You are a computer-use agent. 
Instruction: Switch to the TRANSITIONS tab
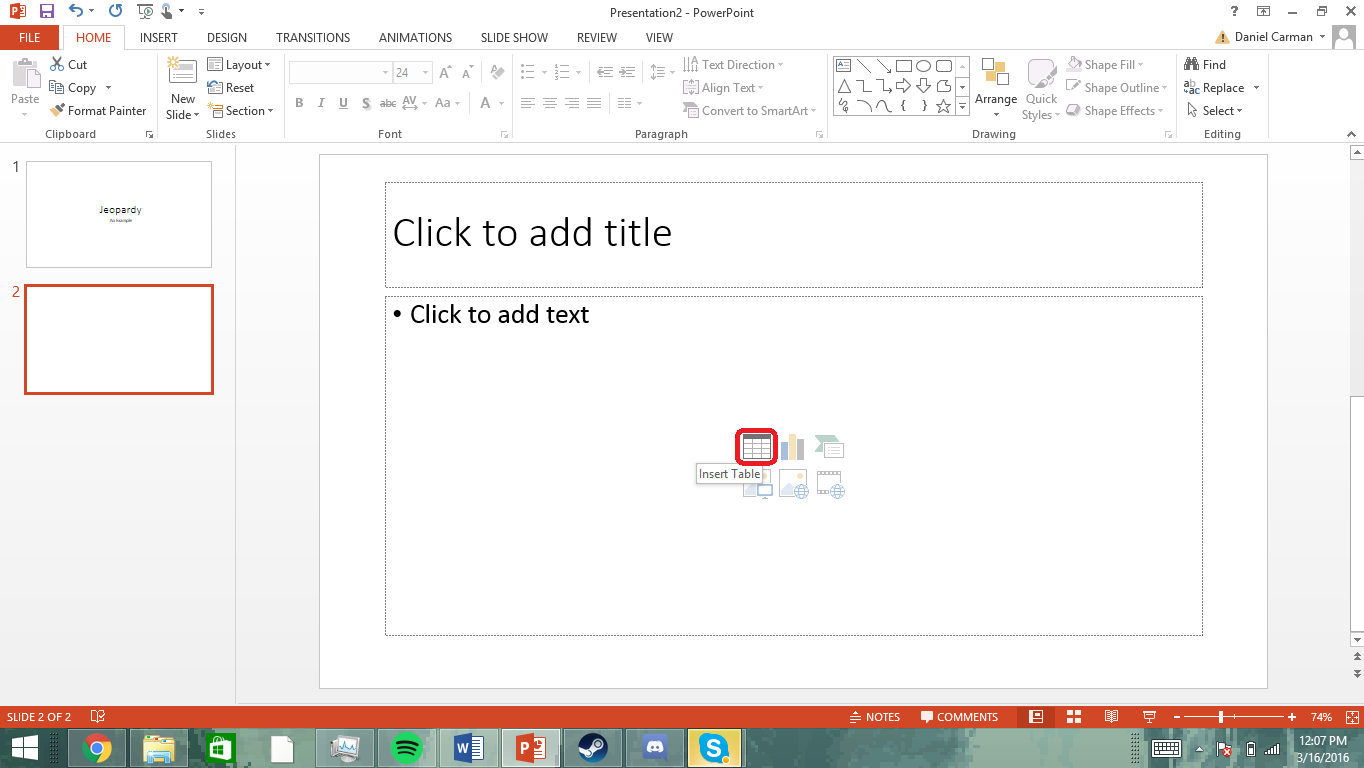tap(313, 38)
